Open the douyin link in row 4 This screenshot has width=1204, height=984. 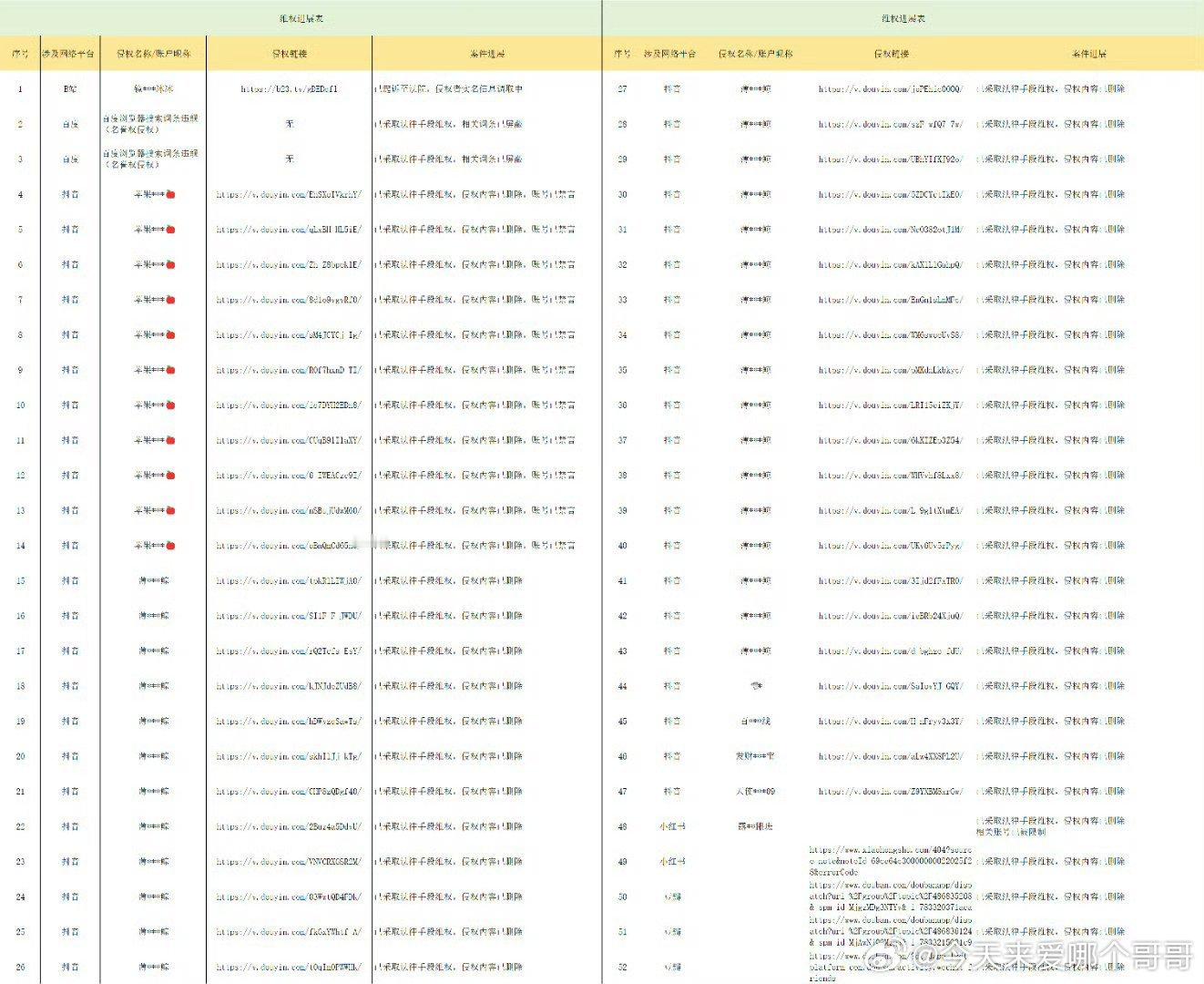(289, 194)
